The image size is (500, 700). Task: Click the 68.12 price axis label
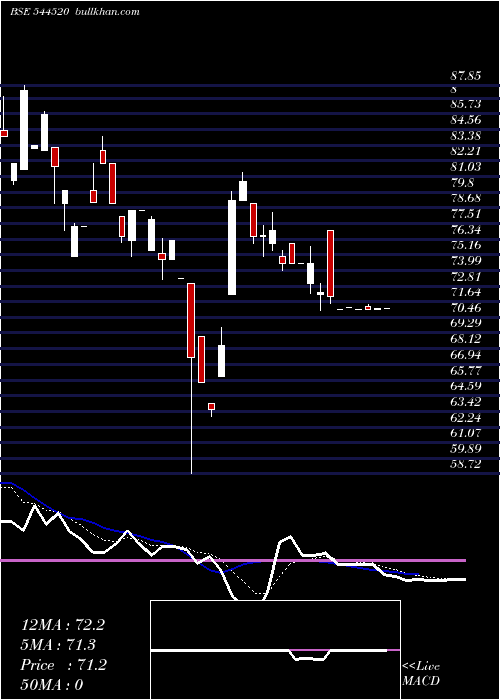[x=466, y=339]
